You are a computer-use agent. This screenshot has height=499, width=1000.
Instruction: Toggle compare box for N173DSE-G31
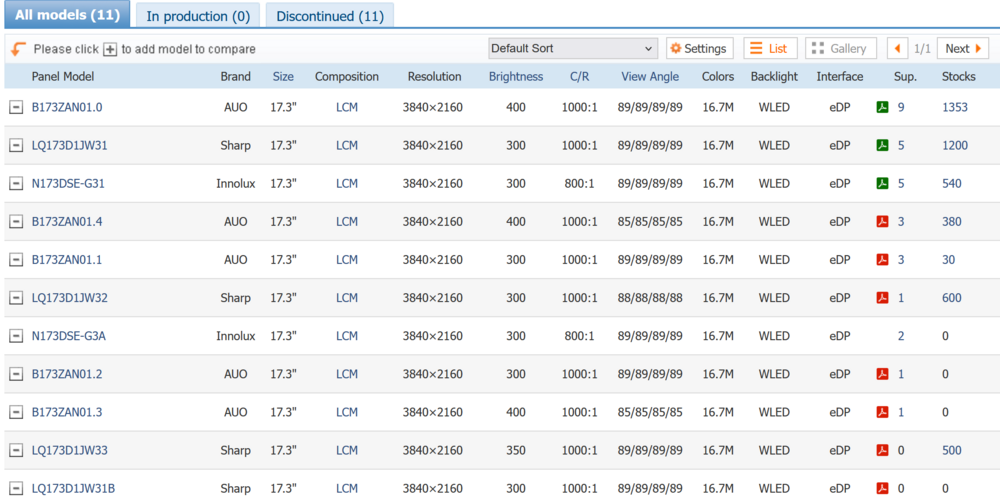click(x=16, y=183)
